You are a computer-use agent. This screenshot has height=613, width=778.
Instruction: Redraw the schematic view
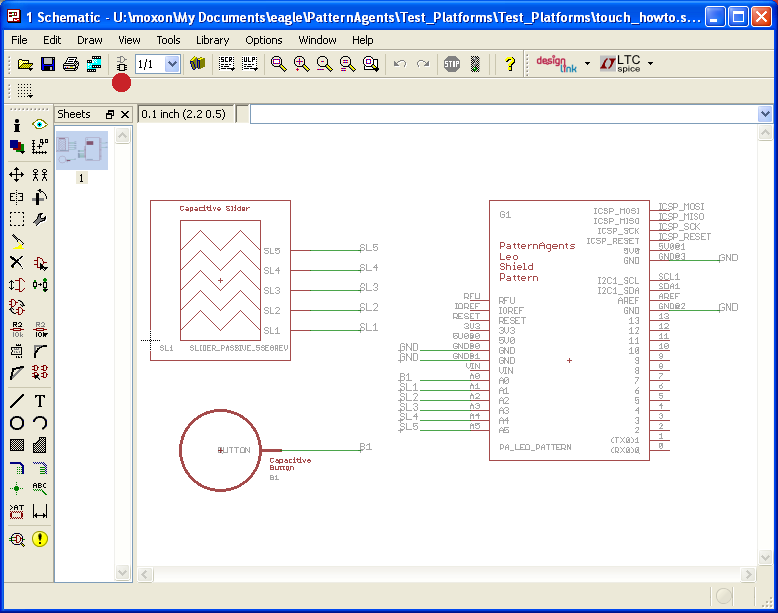[x=347, y=64]
